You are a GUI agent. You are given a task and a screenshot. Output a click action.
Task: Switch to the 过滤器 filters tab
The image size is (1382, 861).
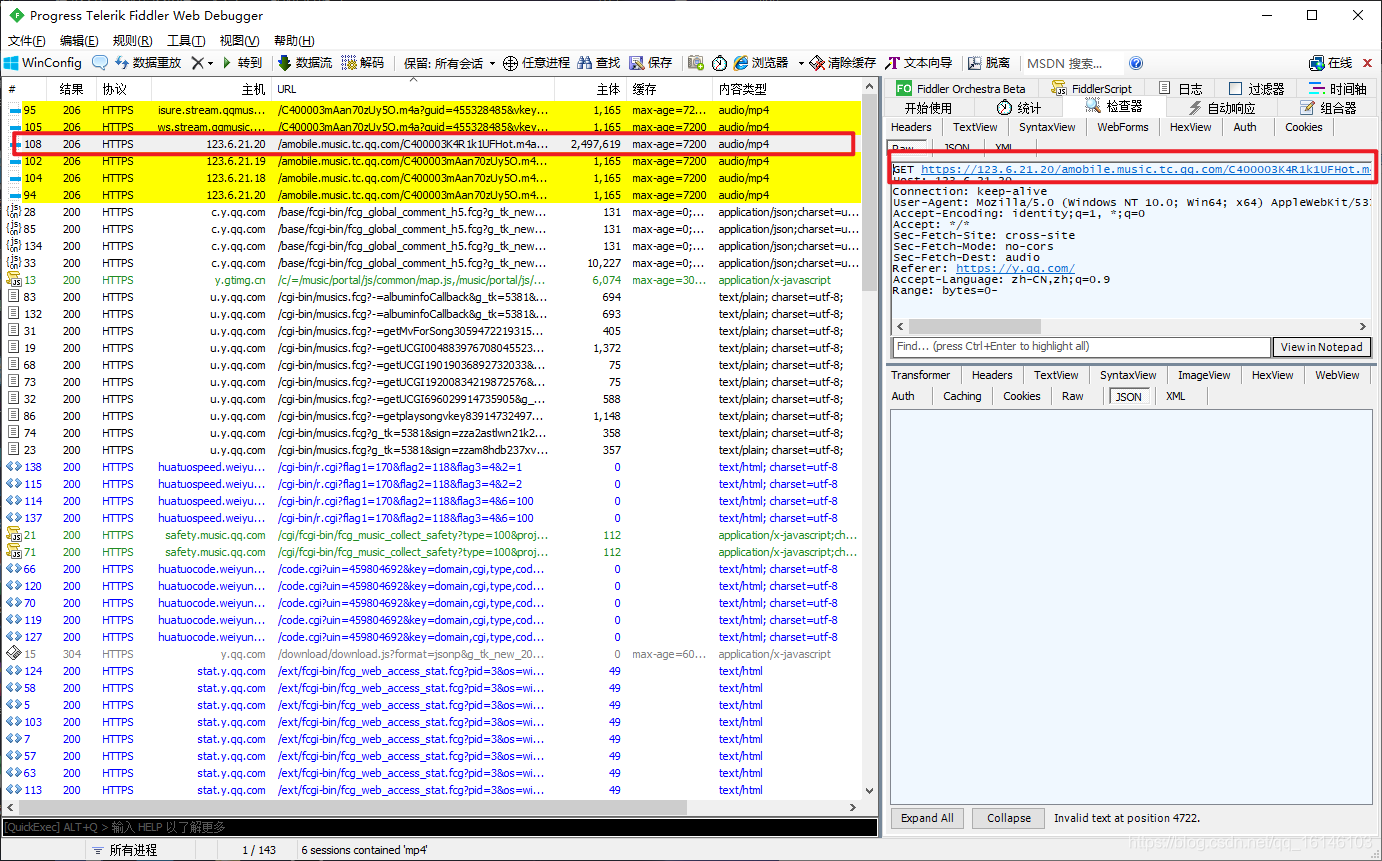click(1256, 88)
